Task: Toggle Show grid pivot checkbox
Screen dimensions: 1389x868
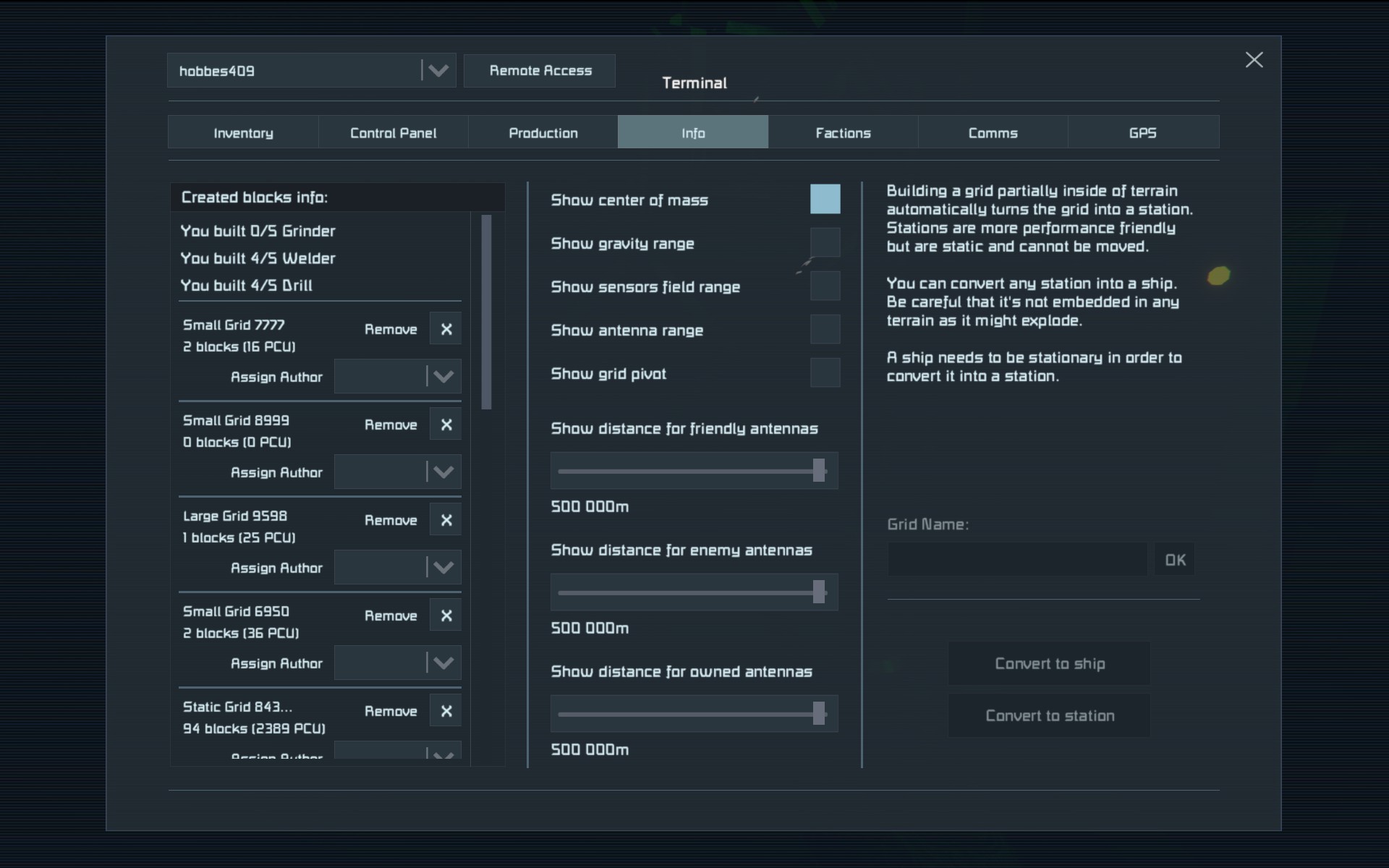Action: pyautogui.click(x=825, y=373)
